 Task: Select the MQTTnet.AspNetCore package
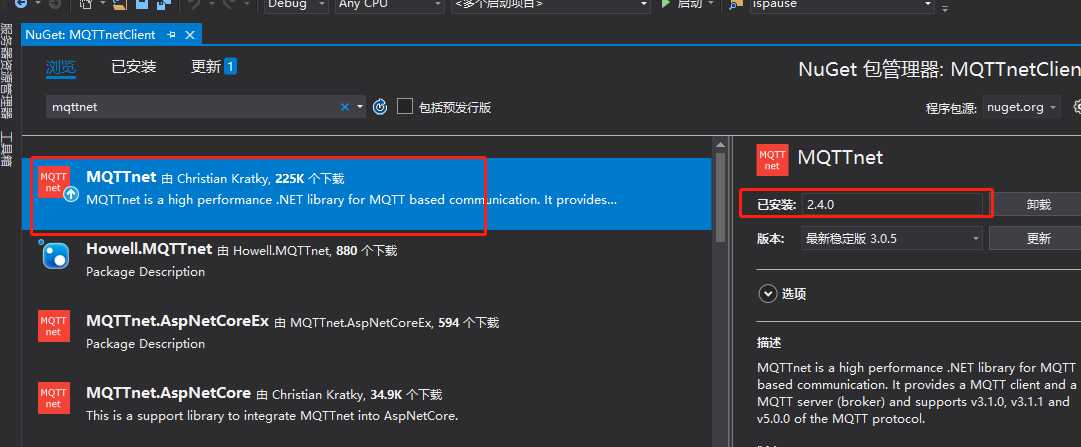click(367, 410)
